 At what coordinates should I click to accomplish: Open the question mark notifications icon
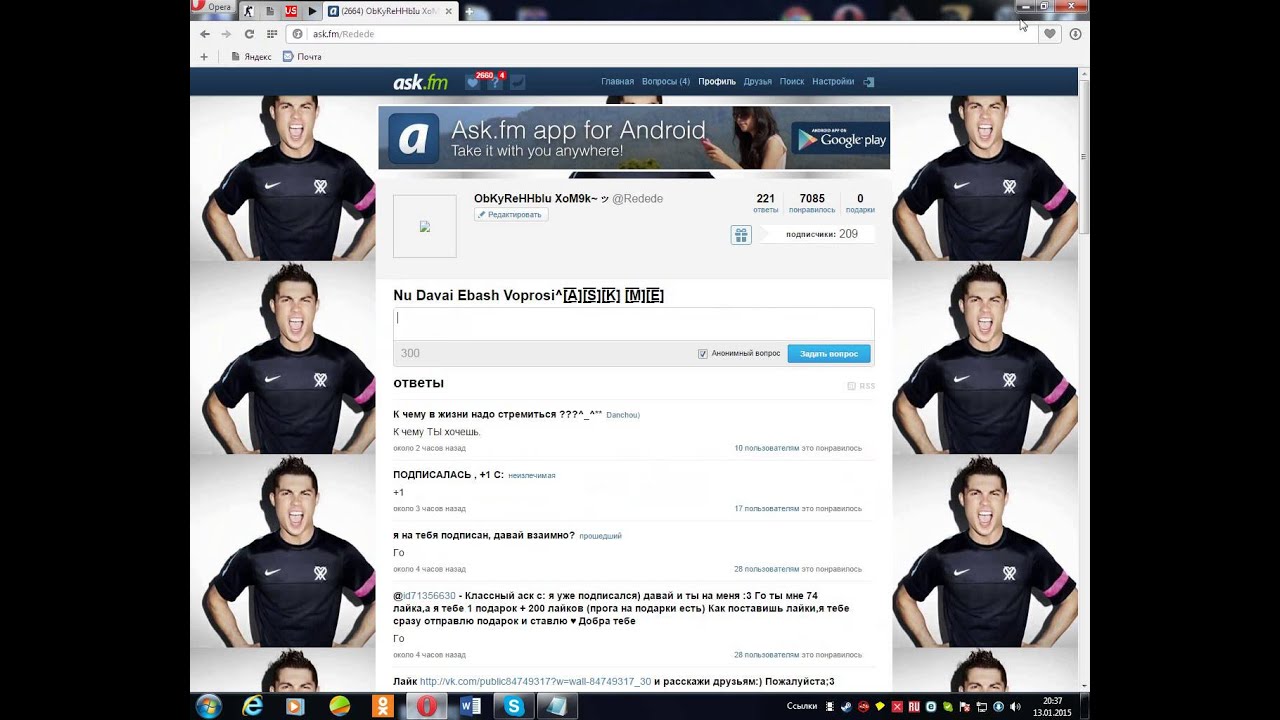(495, 82)
